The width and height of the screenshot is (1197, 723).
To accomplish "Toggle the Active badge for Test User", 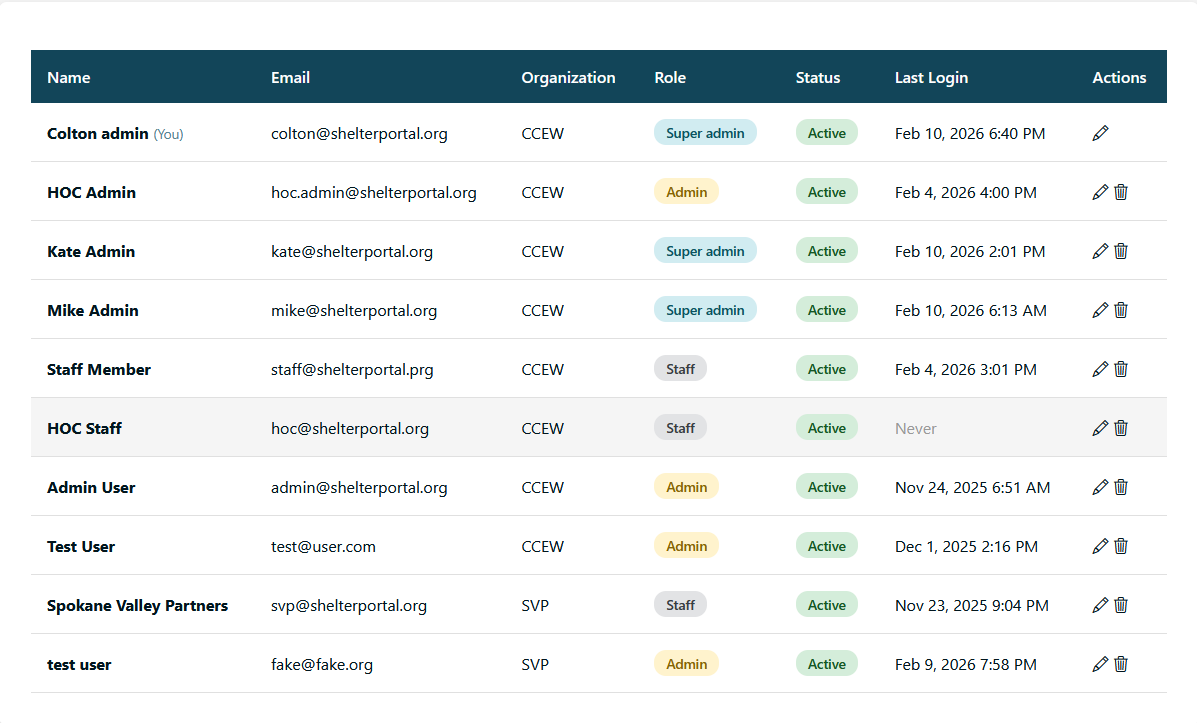I will point(827,545).
